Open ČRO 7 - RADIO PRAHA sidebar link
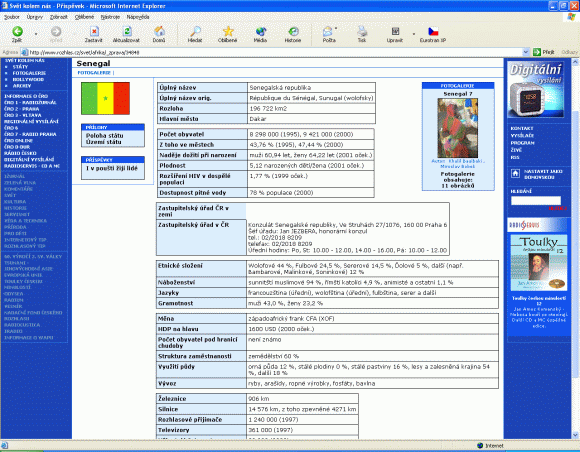The height and width of the screenshot is (452, 580). pos(30,134)
